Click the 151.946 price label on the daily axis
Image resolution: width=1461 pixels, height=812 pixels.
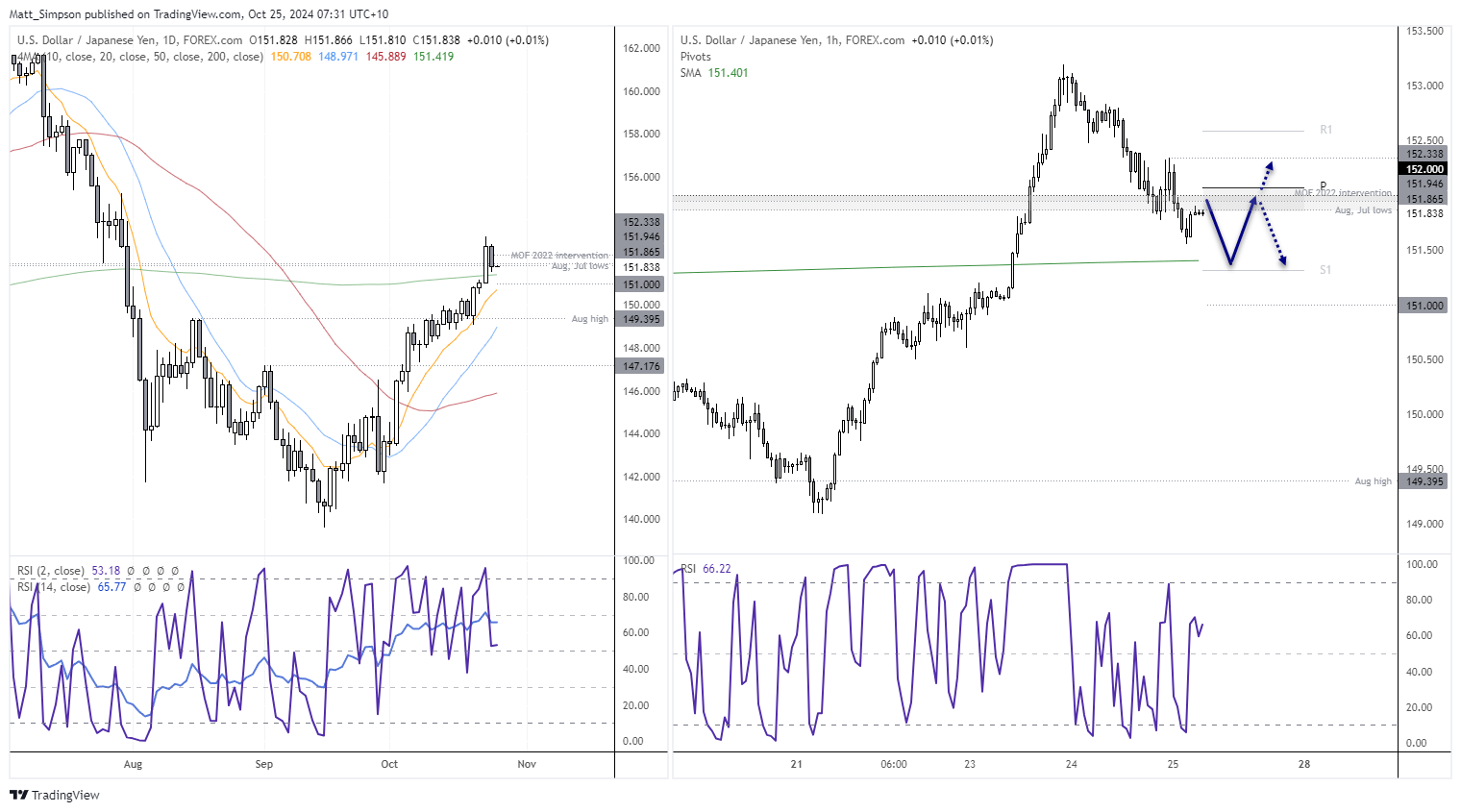coord(641,236)
